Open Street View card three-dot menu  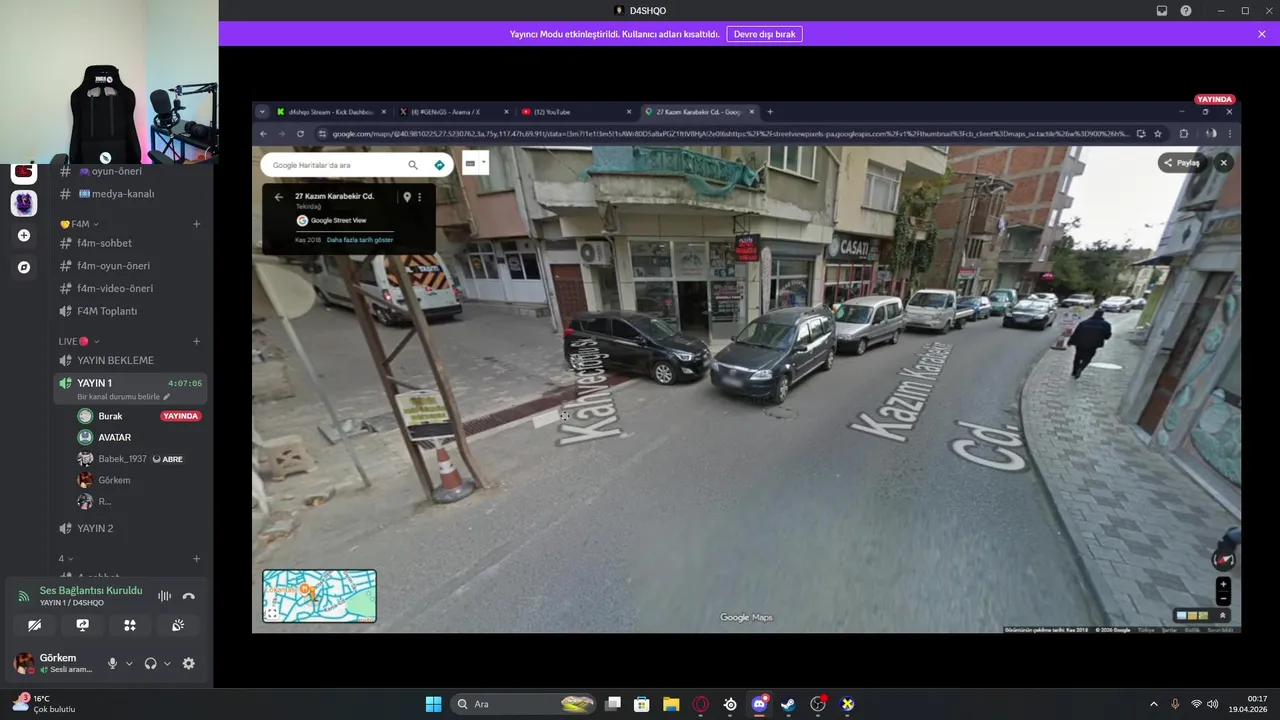coord(420,197)
